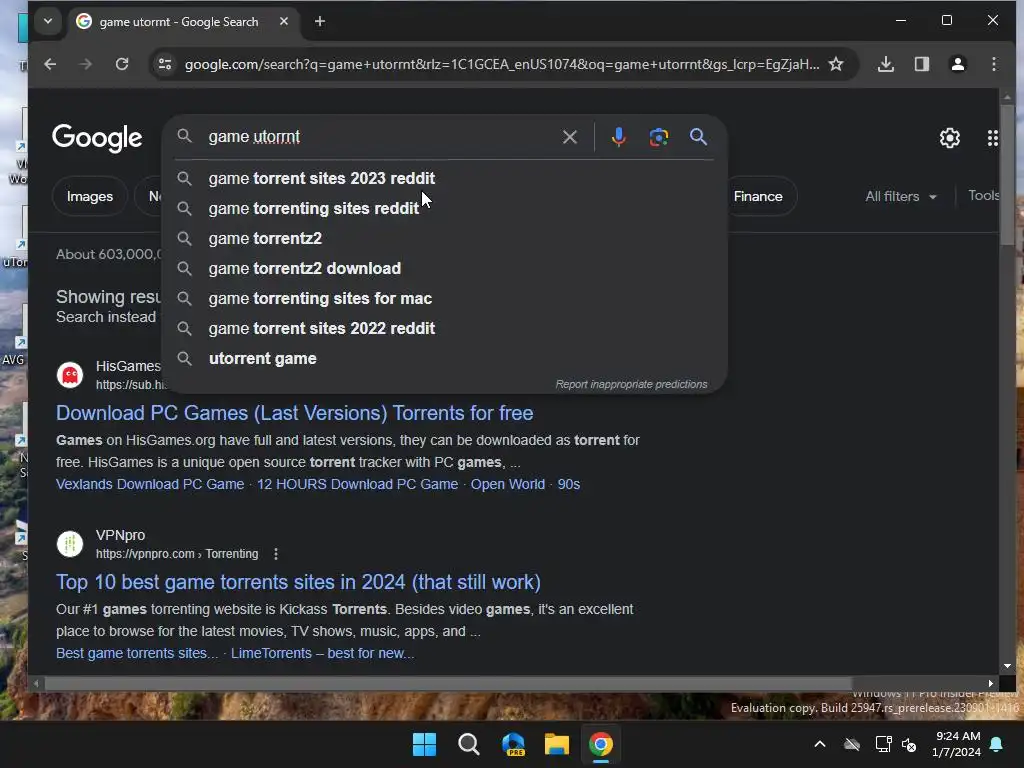Image resolution: width=1024 pixels, height=768 pixels.
Task: Click the horizontal scrollbar right arrow
Action: (x=991, y=683)
